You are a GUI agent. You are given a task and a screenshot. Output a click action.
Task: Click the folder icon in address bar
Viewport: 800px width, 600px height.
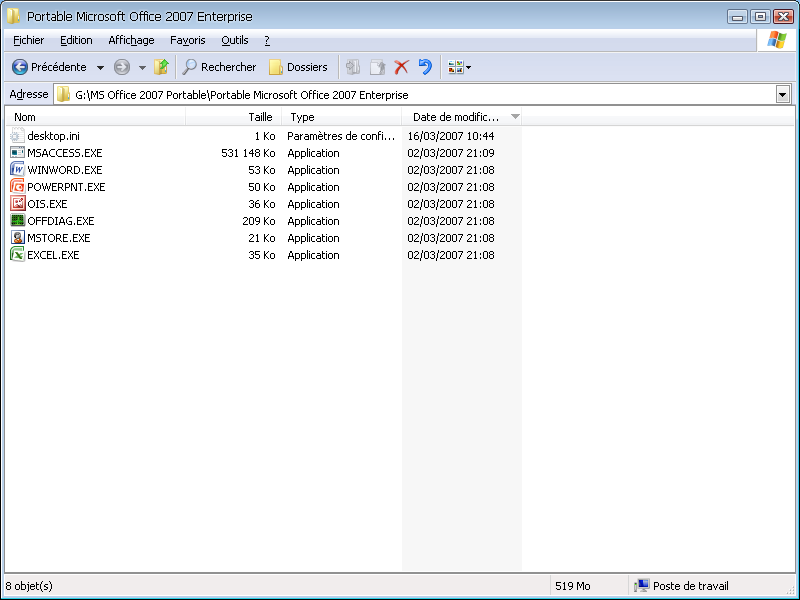[63, 94]
